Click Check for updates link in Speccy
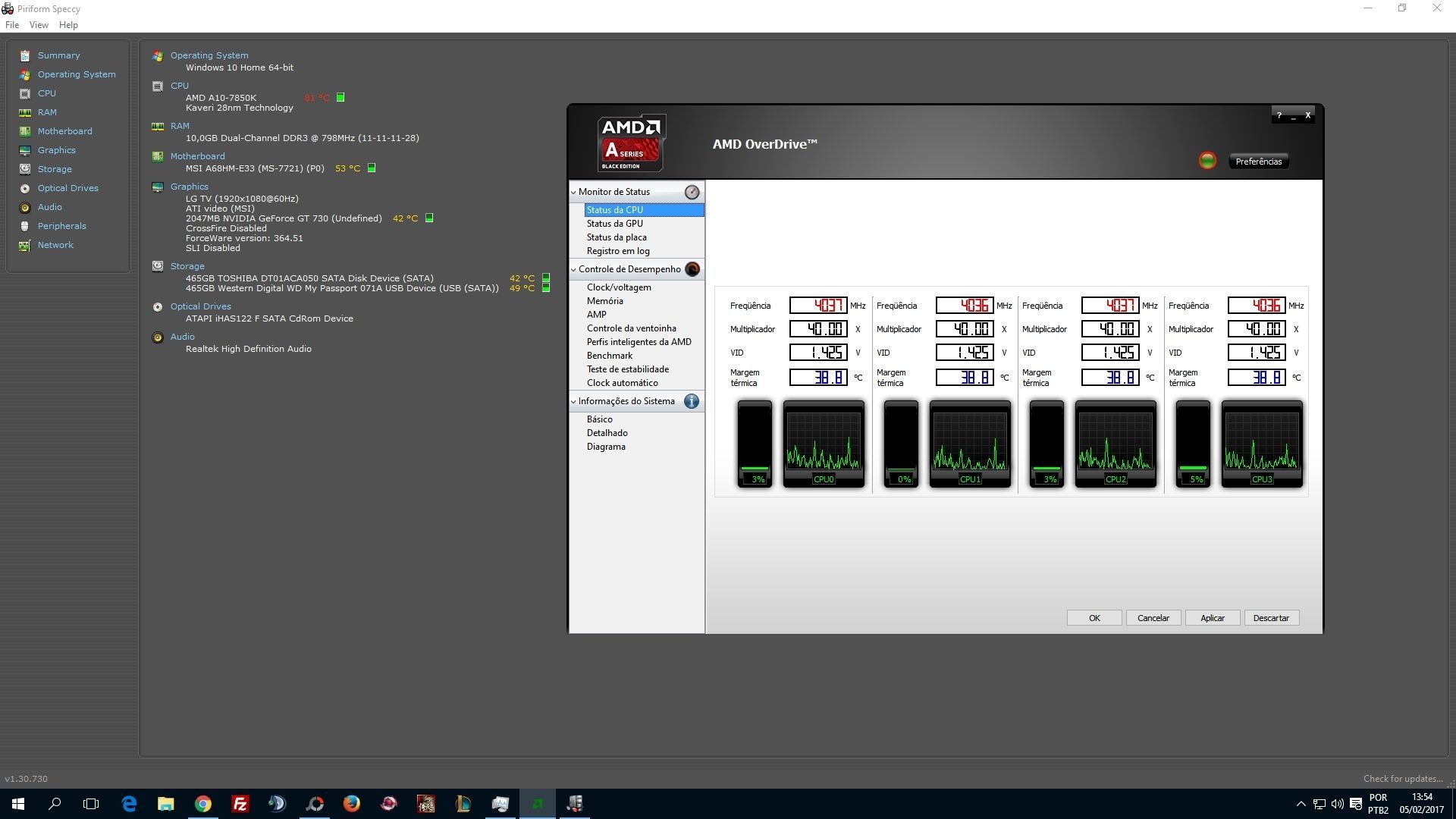The height and width of the screenshot is (819, 1456). (x=1403, y=779)
